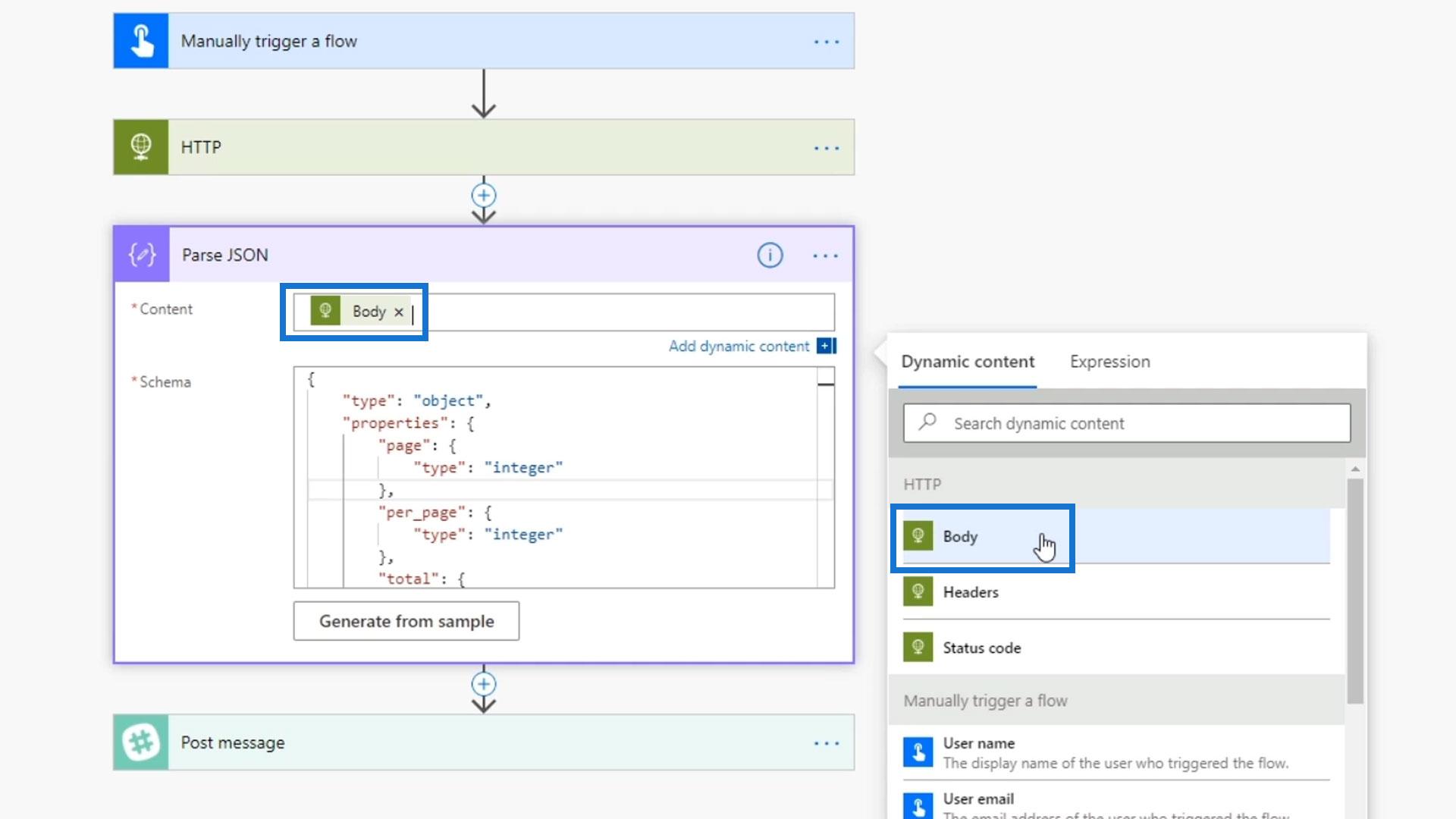
Task: Remove the Body token with the x
Action: (399, 312)
